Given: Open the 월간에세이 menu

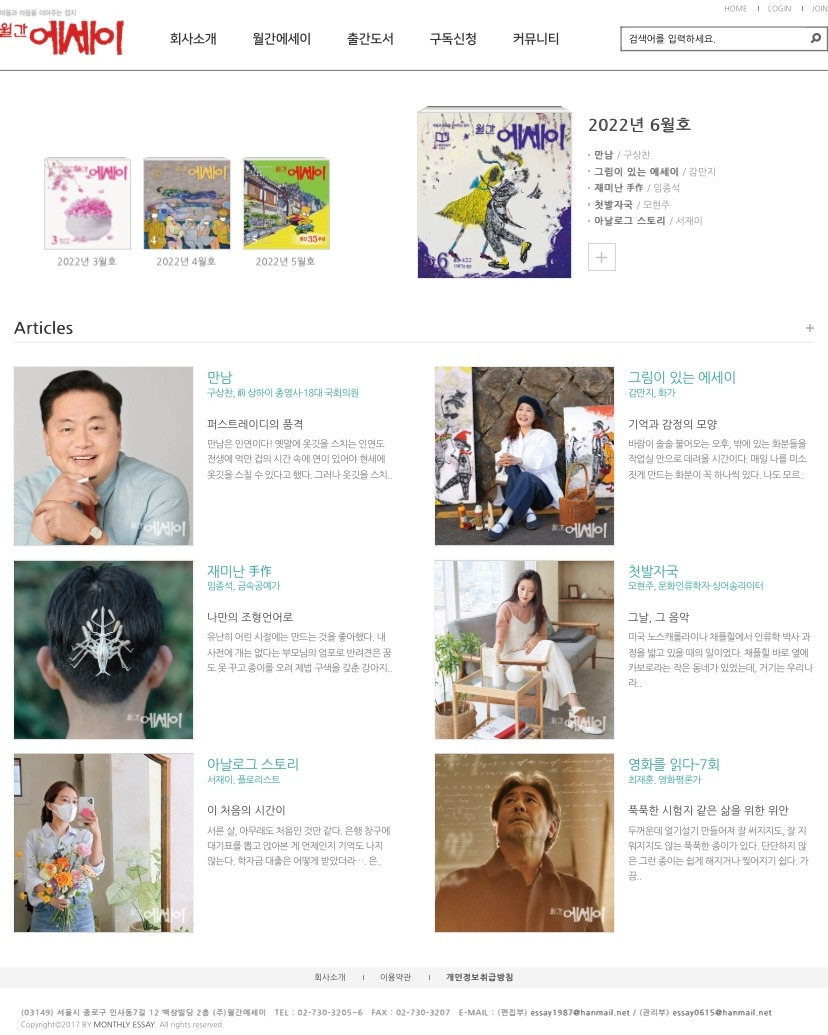Looking at the screenshot, I should [x=281, y=39].
